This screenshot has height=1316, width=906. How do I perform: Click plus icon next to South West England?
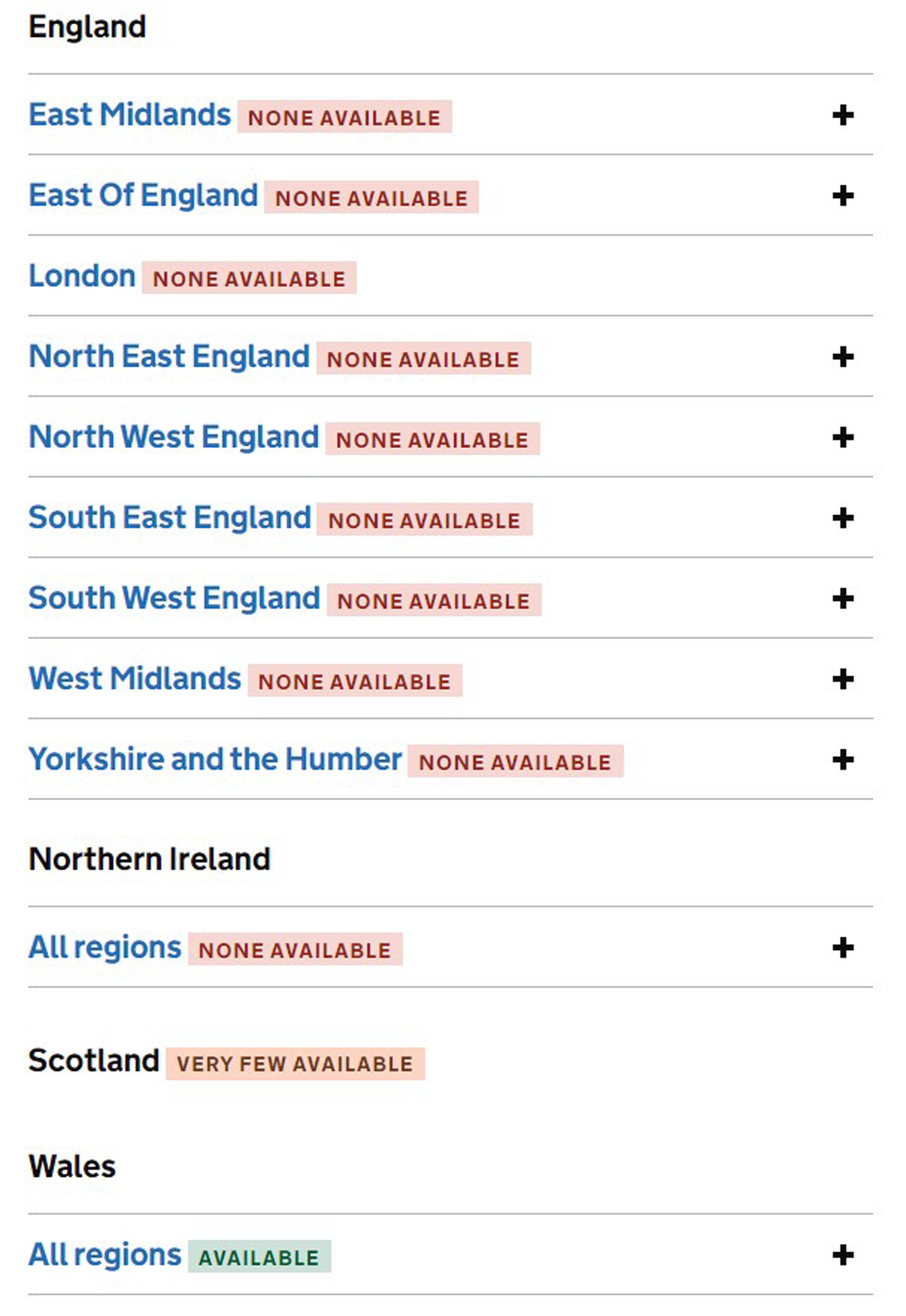pyautogui.click(x=843, y=599)
